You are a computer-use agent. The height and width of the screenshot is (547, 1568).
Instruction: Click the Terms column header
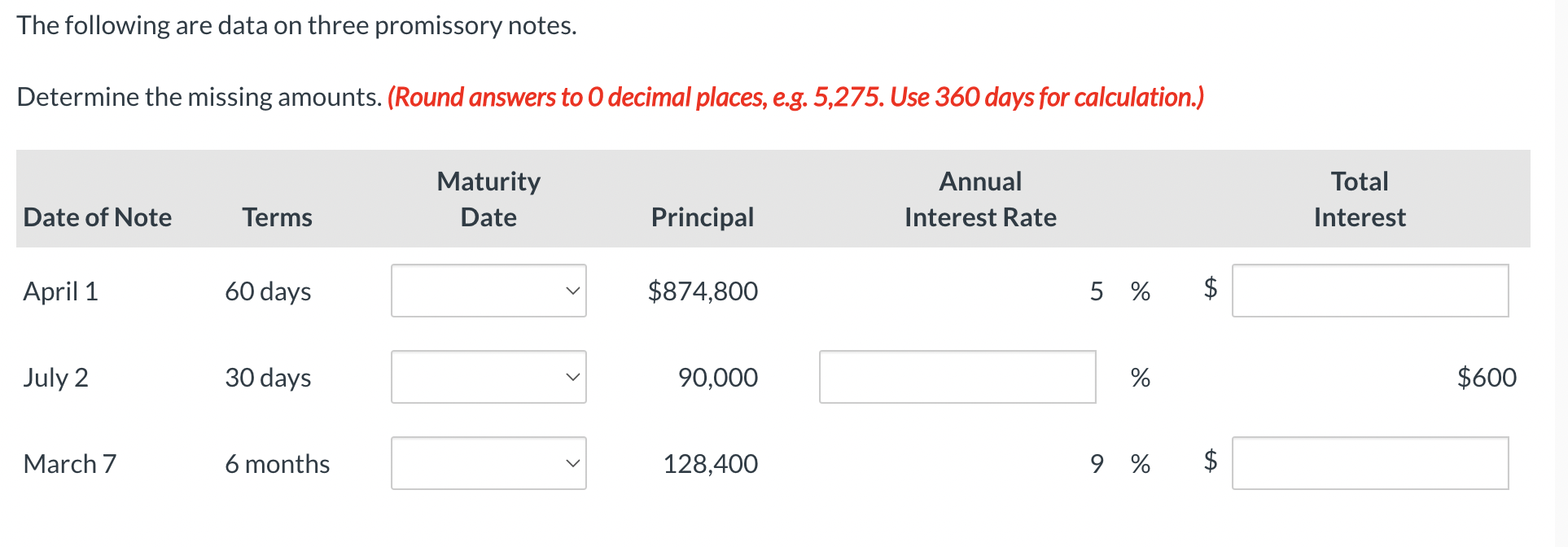pos(277,217)
